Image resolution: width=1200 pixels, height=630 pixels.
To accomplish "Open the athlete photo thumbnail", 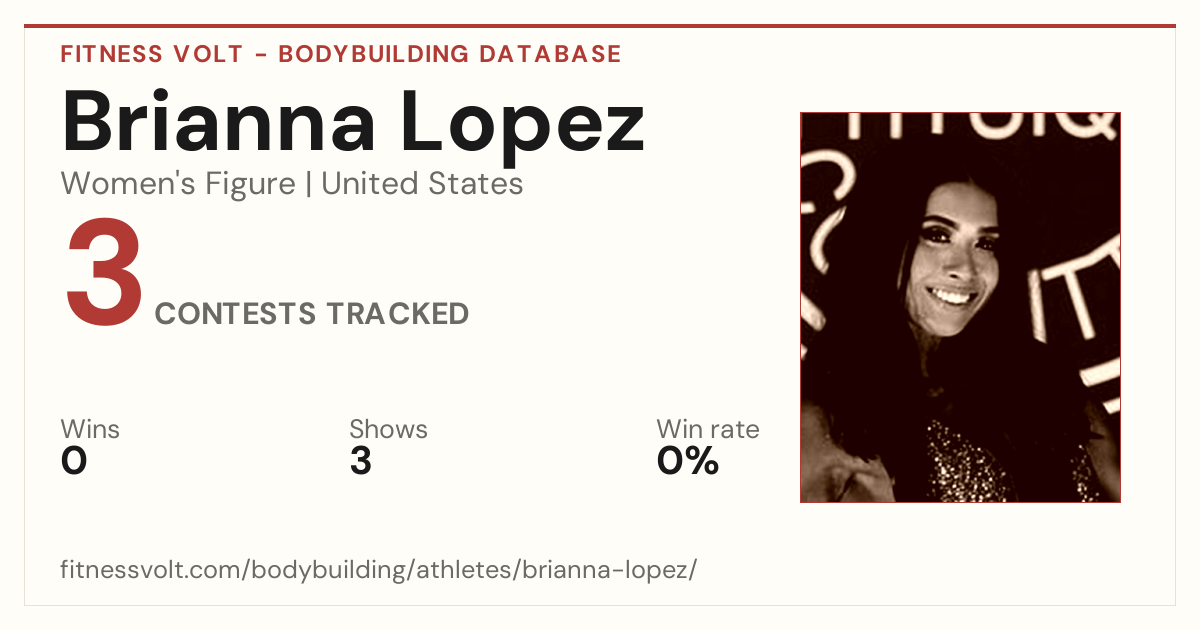I will 960,307.
